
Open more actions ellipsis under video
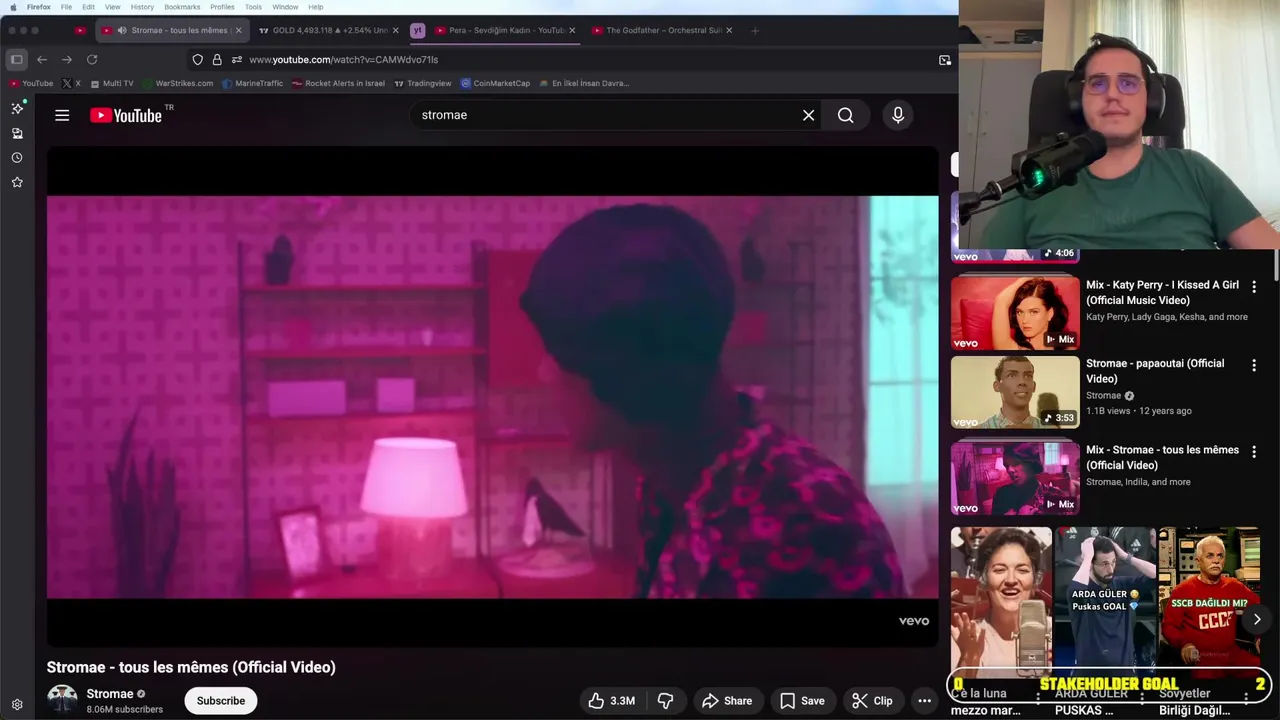click(925, 701)
